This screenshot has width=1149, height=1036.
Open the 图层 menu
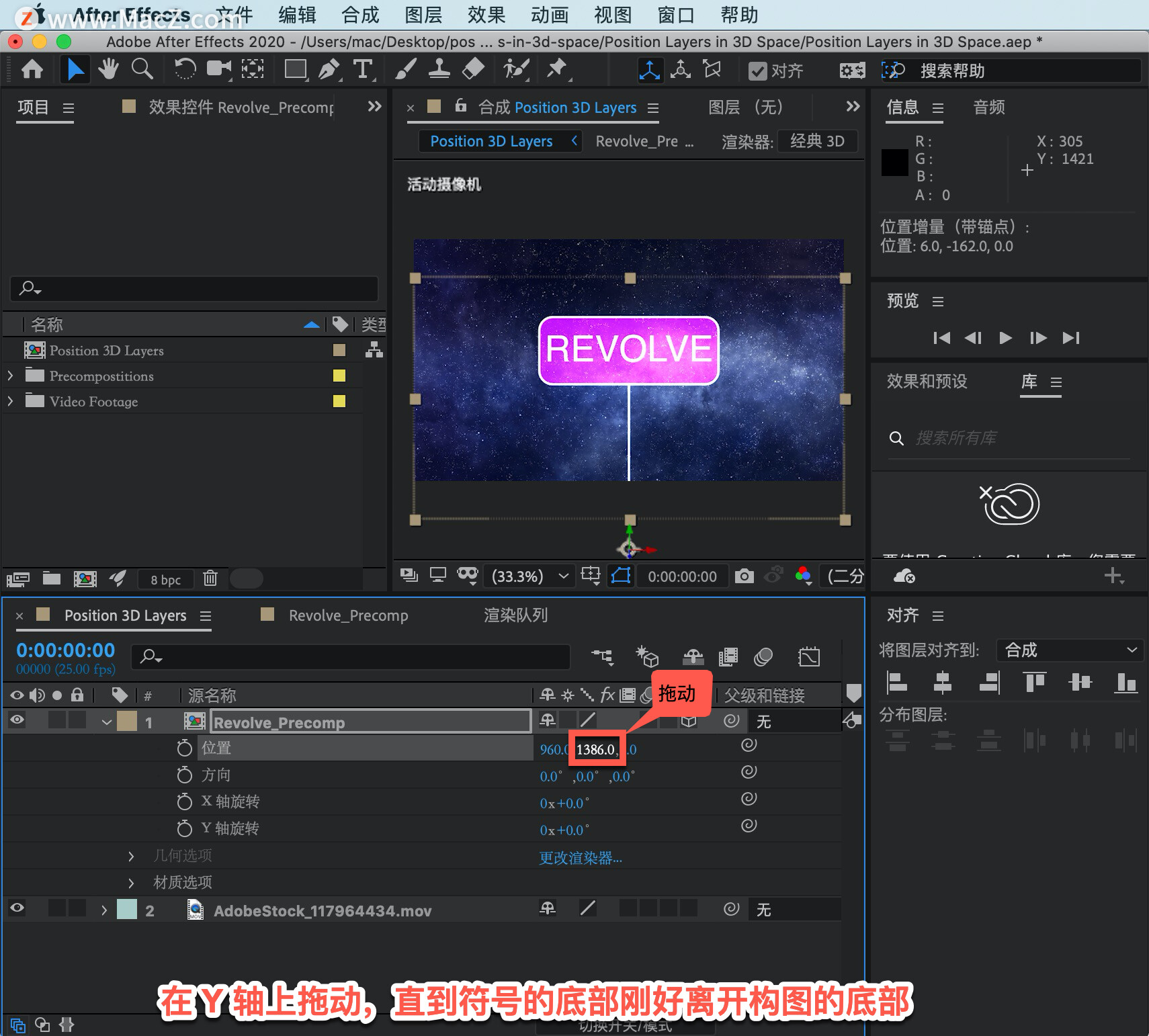pyautogui.click(x=423, y=15)
